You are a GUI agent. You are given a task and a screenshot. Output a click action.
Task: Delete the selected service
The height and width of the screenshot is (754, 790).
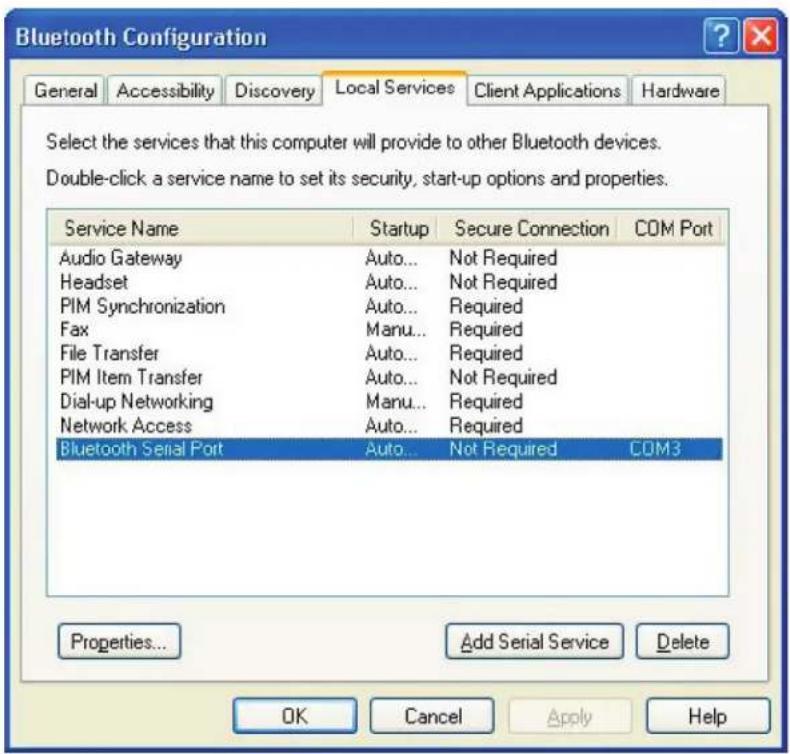tap(683, 642)
